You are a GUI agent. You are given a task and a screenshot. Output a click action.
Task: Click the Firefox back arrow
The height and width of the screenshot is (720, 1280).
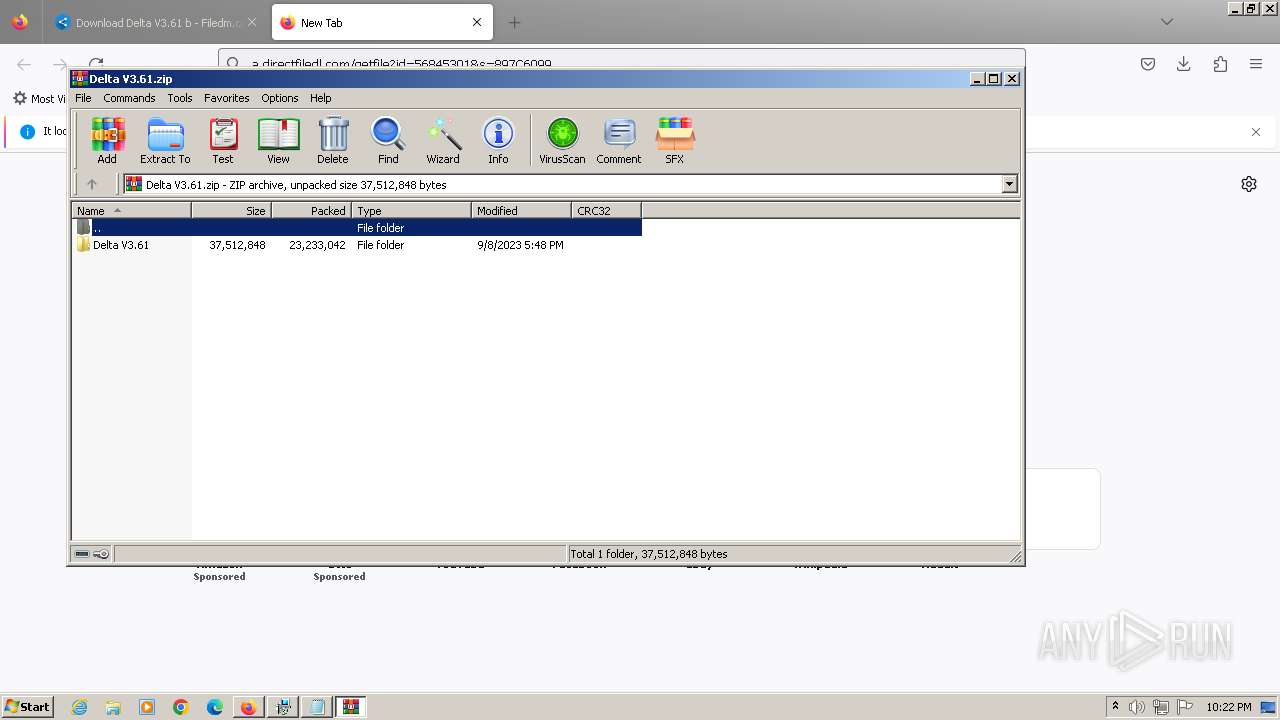[24, 64]
